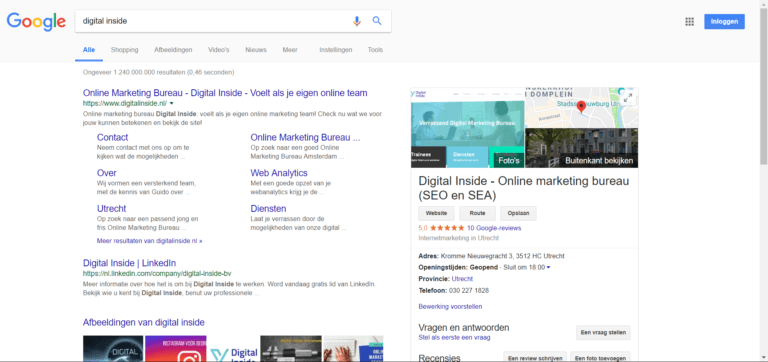The image size is (768, 362).
Task: Open Online Marketing Bureau - Digital Inside result
Action: click(225, 93)
